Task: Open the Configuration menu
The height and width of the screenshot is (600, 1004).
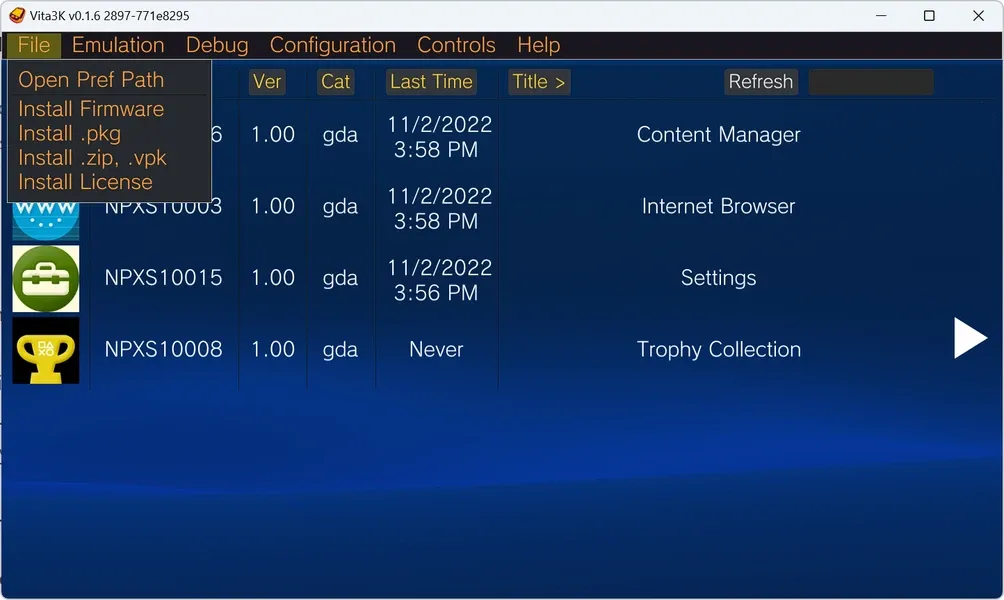Action: (x=332, y=45)
